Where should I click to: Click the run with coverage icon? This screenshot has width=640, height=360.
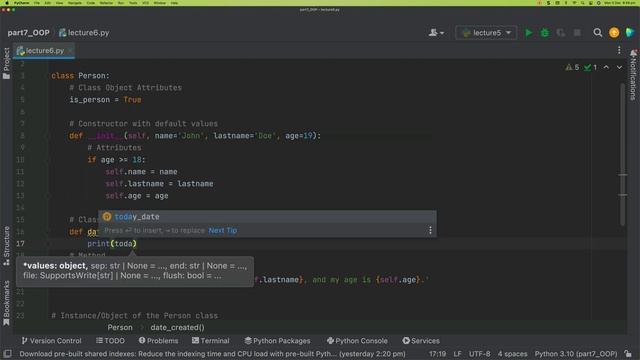(561, 33)
